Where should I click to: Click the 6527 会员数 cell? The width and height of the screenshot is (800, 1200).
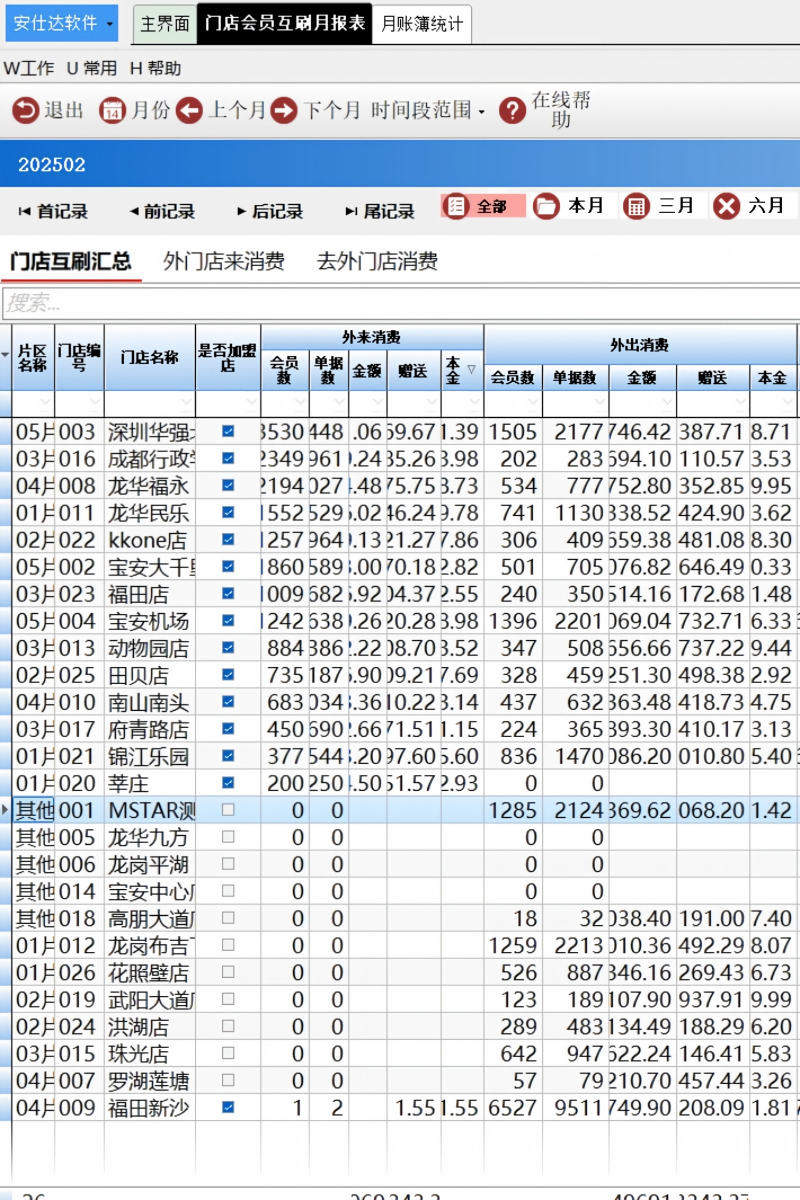tap(513, 1106)
